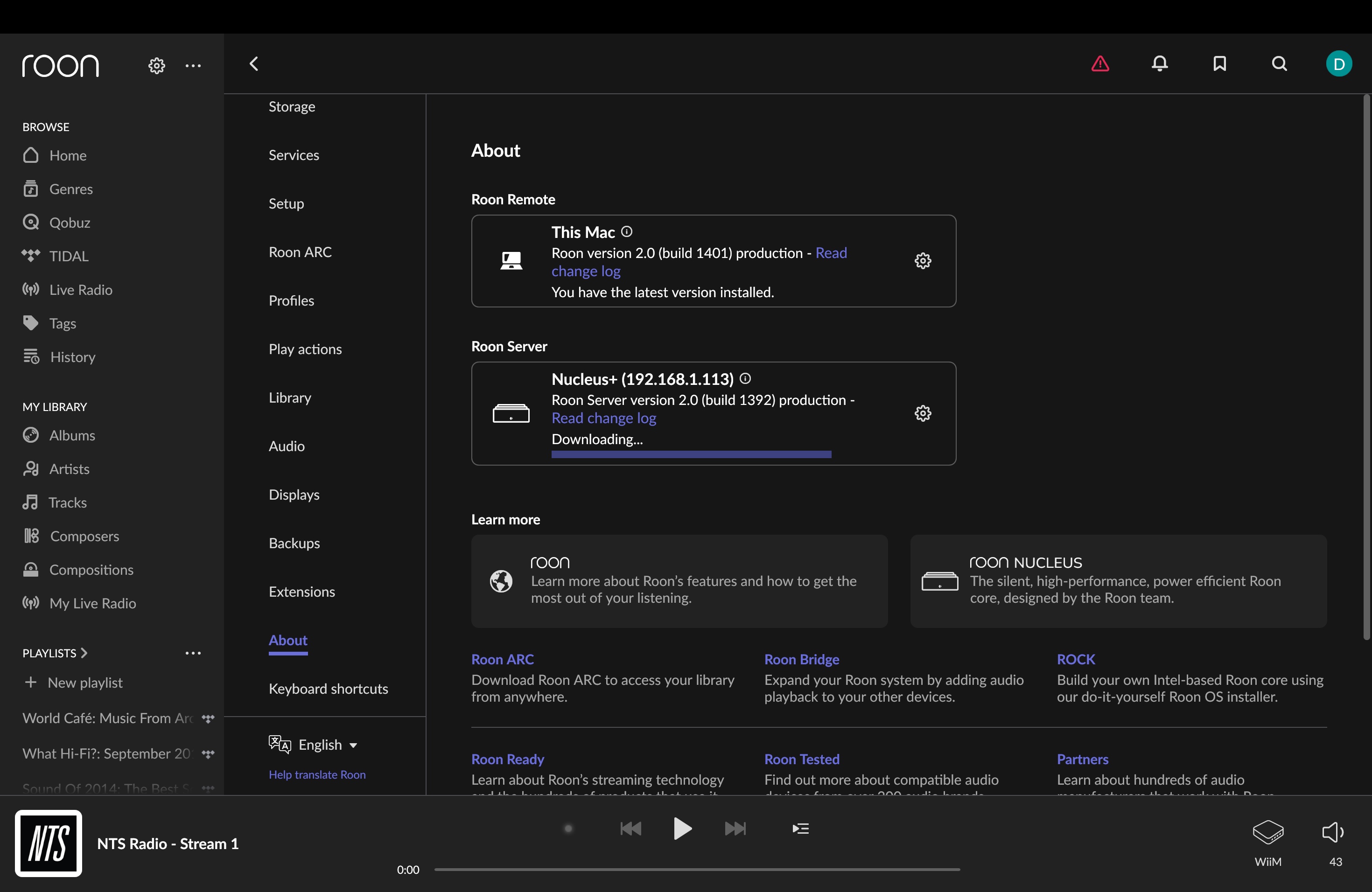Open Playlists more options dots
The image size is (1372, 892).
[193, 653]
